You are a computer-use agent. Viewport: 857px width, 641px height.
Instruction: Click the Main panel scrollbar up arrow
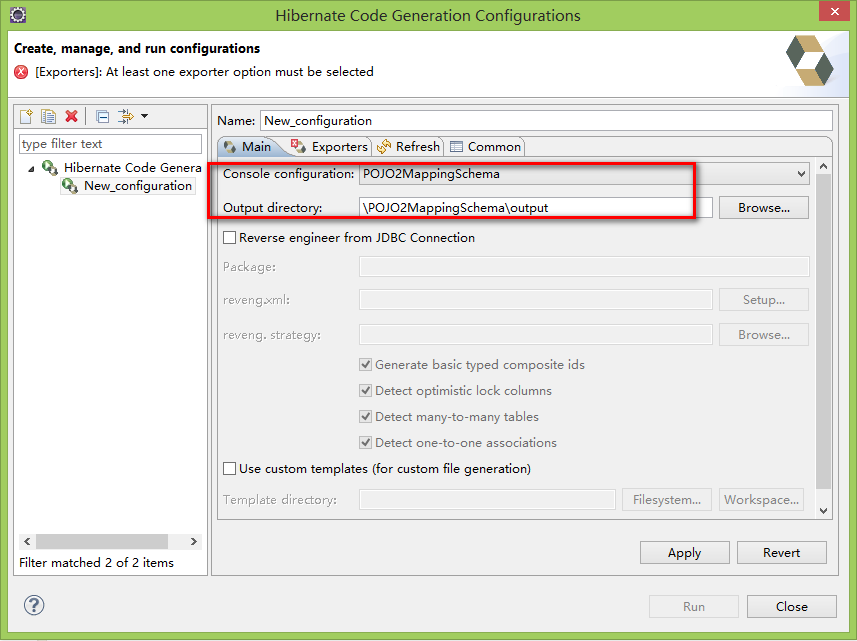pos(824,166)
